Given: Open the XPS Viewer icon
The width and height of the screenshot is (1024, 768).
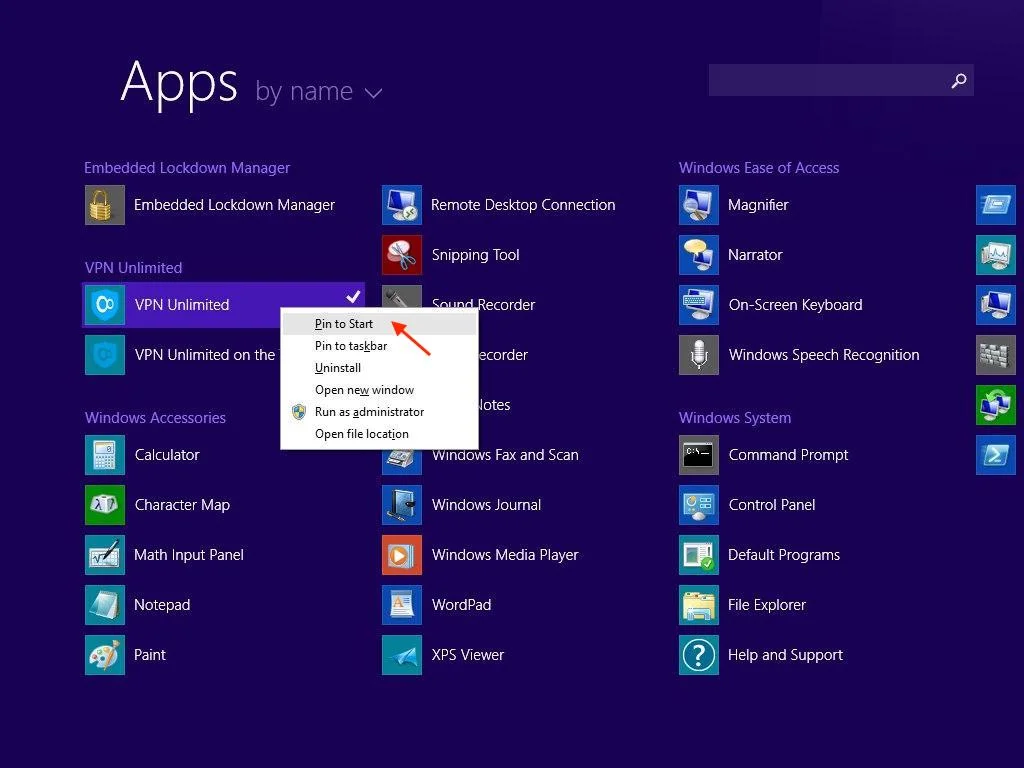Looking at the screenshot, I should tap(402, 655).
